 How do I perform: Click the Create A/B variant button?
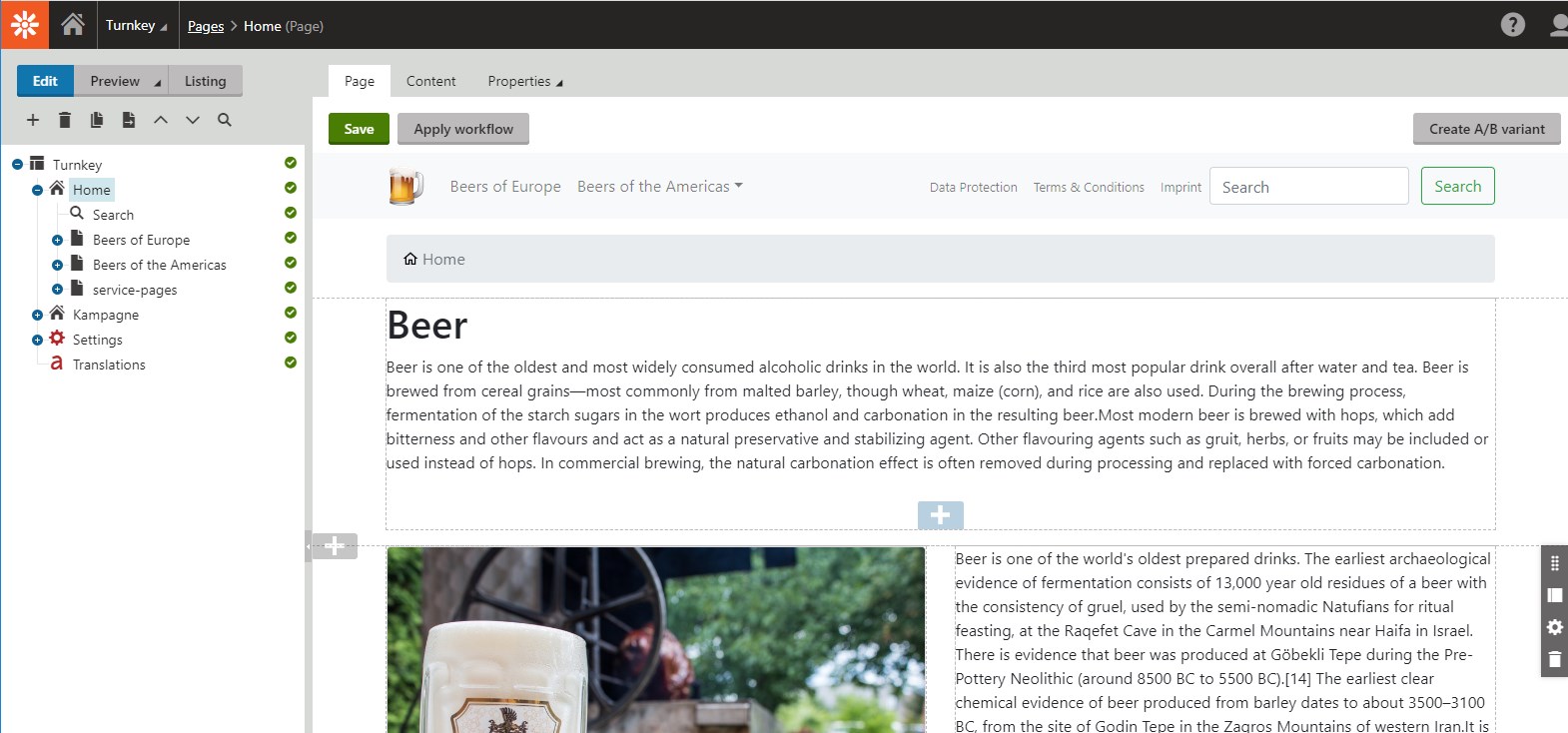(1486, 129)
